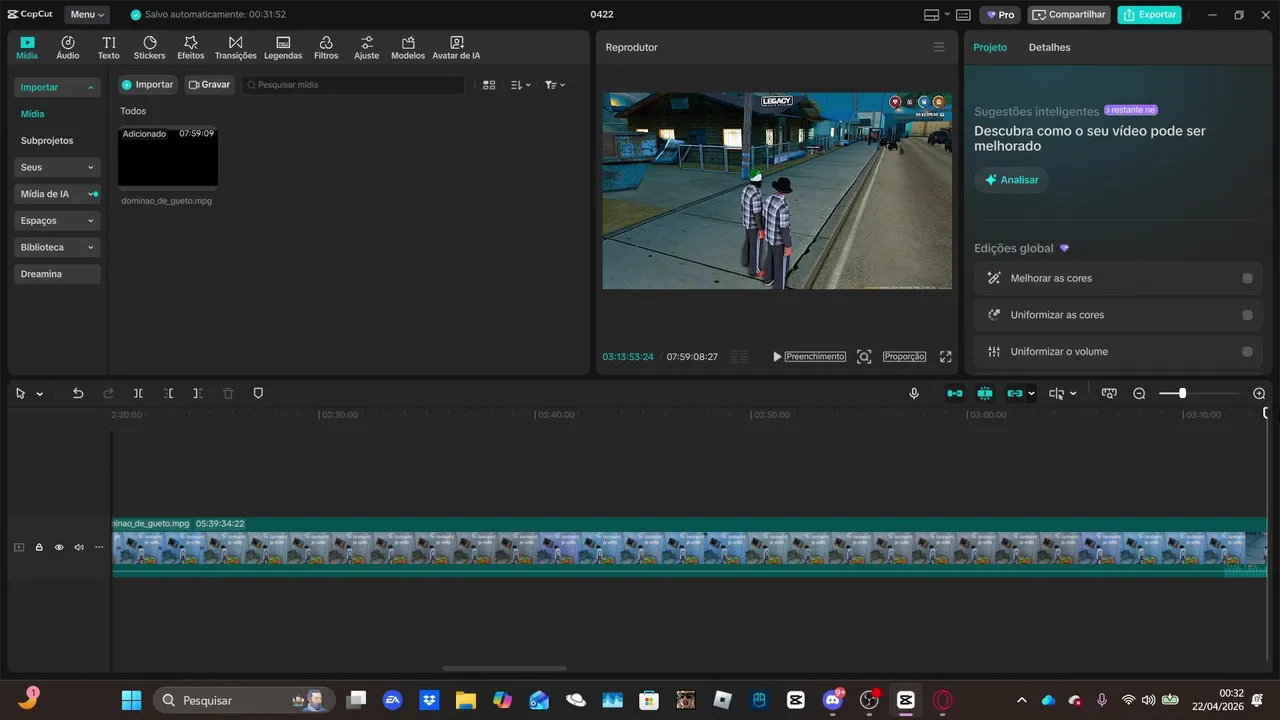Click the microphone record voiceover icon

[x=914, y=394]
